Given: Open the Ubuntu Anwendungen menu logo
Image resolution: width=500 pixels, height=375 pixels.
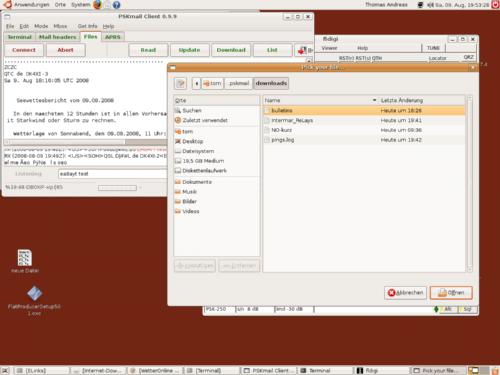Looking at the screenshot, I should click(7, 4).
